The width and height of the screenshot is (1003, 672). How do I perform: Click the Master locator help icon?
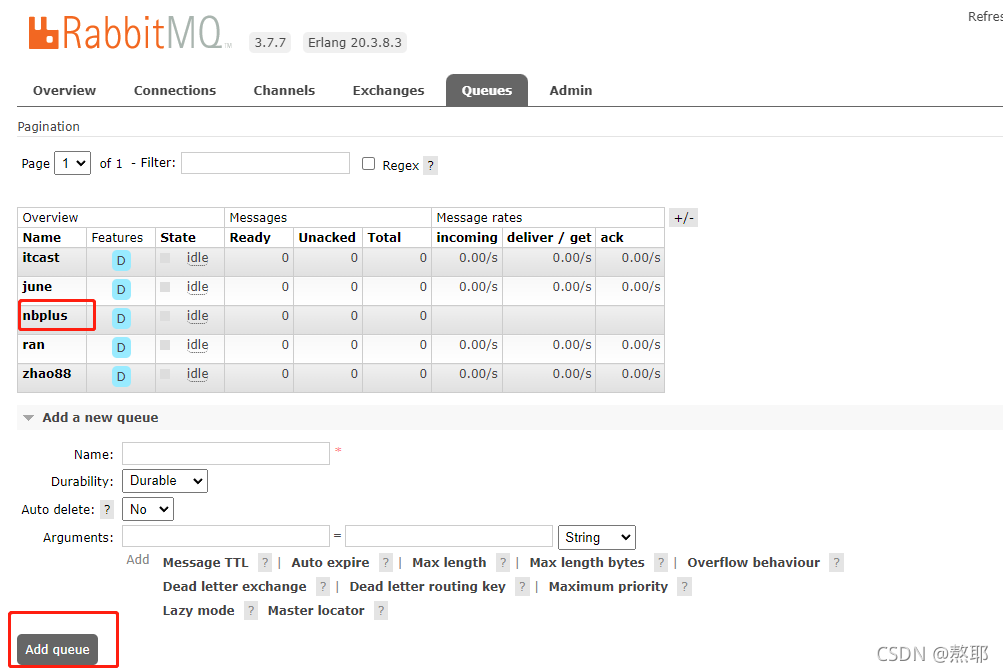380,610
